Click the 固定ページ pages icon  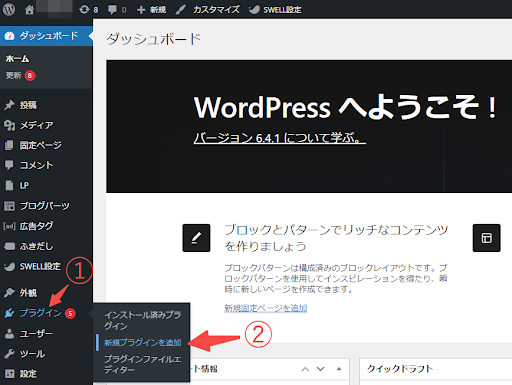[x=9, y=145]
